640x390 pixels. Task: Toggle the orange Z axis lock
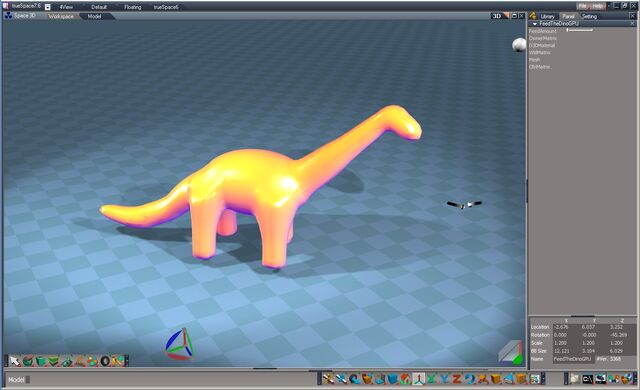(456, 379)
